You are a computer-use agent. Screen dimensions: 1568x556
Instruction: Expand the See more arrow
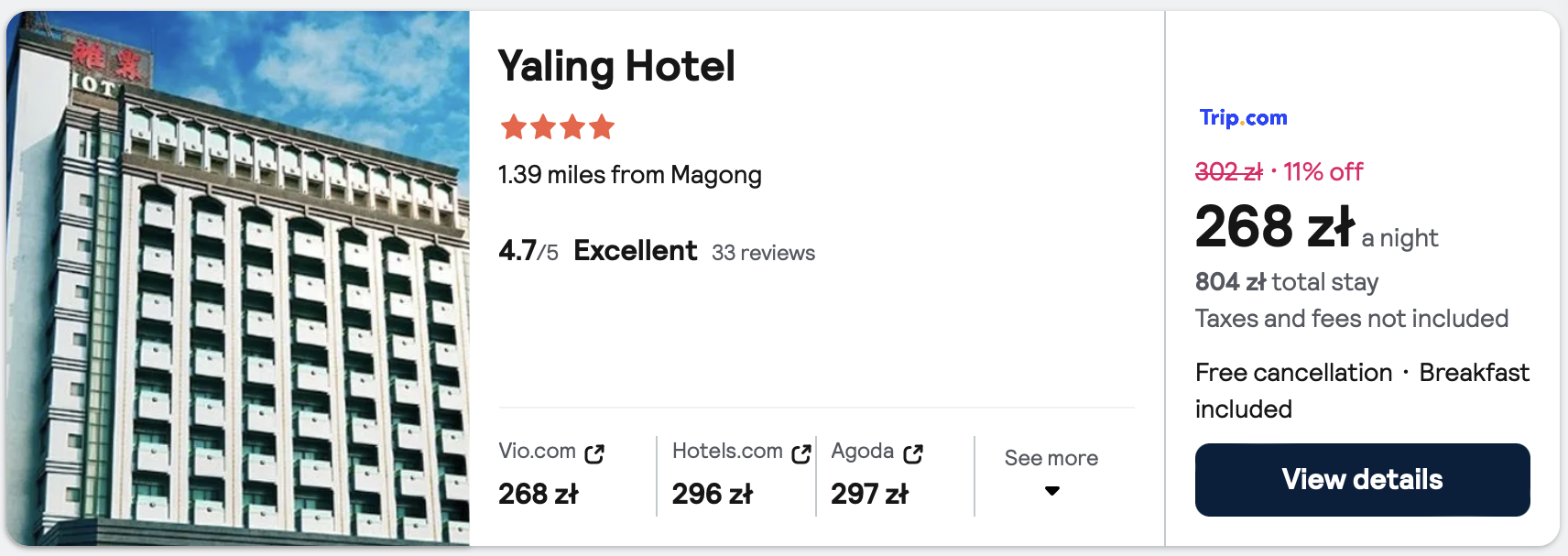pyautogui.click(x=1052, y=491)
